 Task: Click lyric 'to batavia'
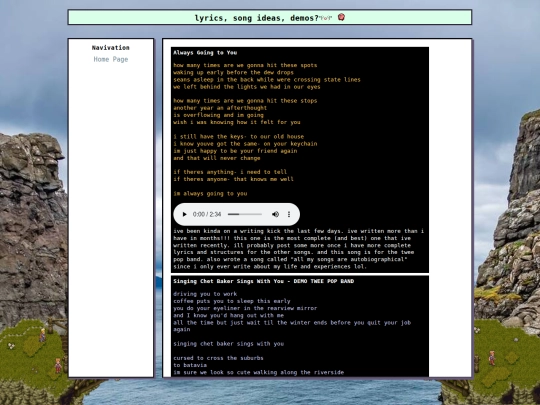point(190,365)
